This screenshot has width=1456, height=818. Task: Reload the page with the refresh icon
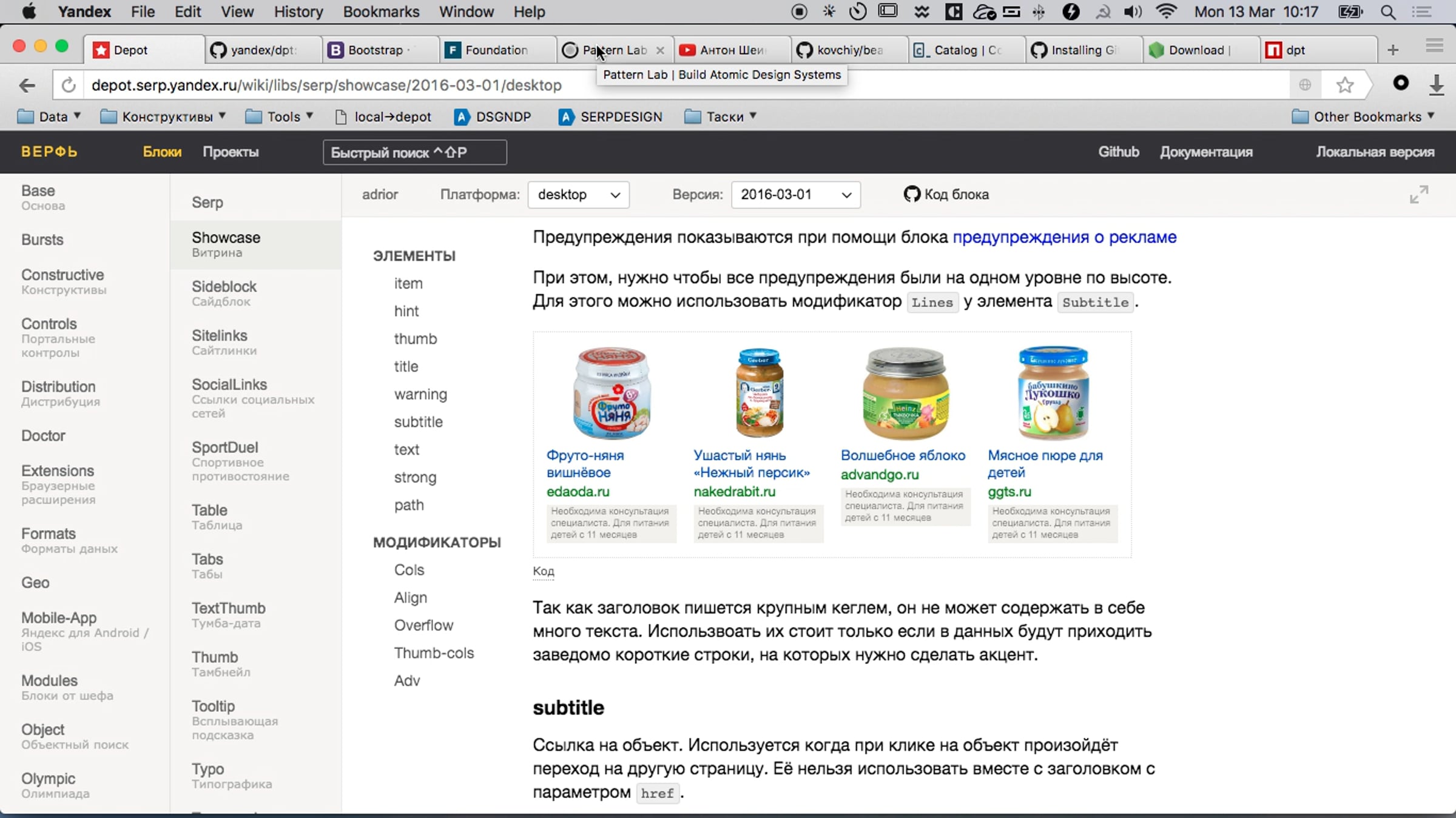69,85
